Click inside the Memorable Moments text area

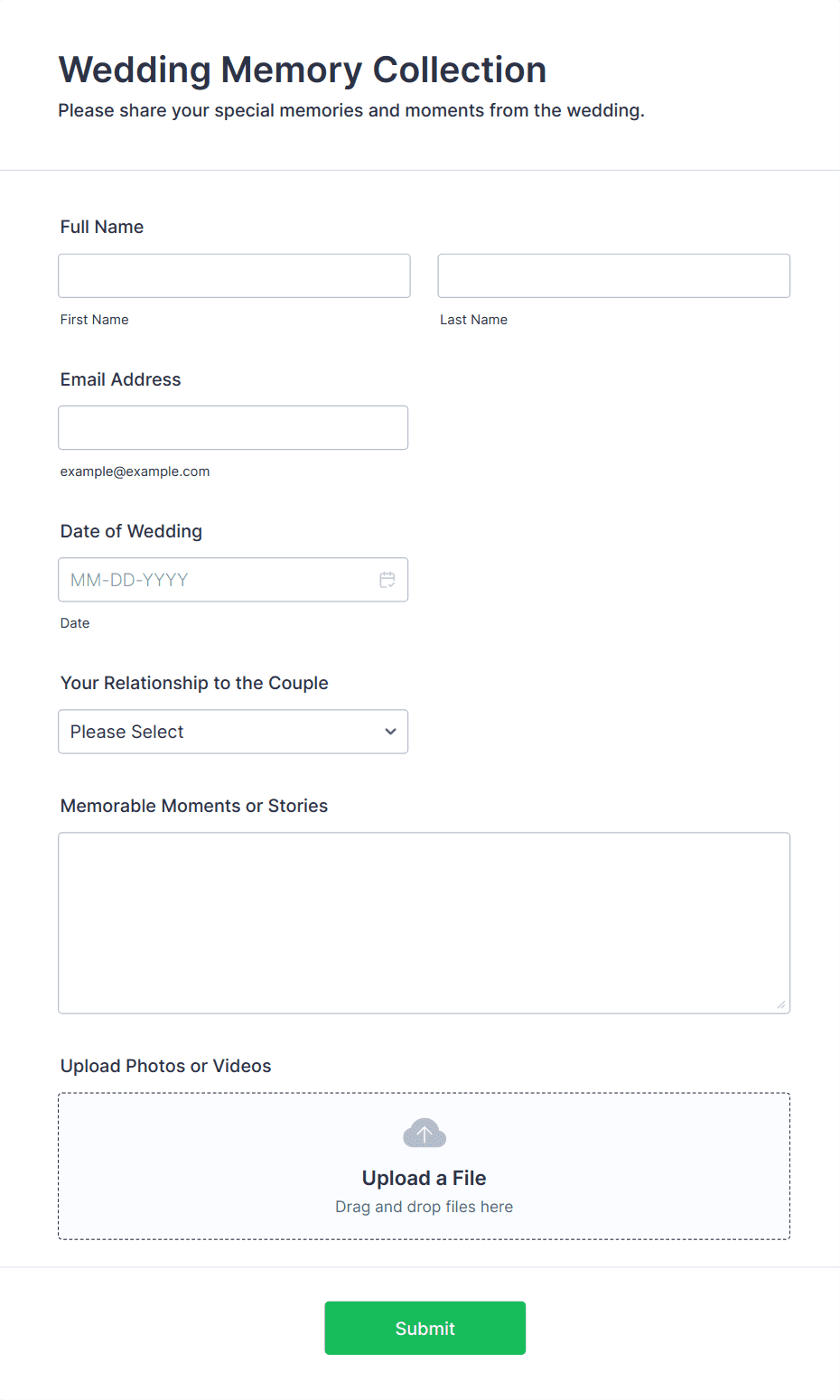[424, 922]
